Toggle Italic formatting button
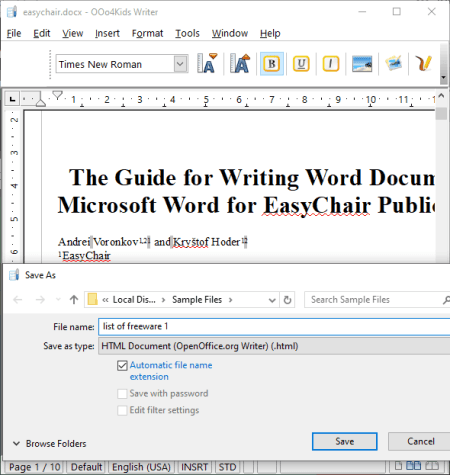This screenshot has height=475, width=450. point(331,64)
